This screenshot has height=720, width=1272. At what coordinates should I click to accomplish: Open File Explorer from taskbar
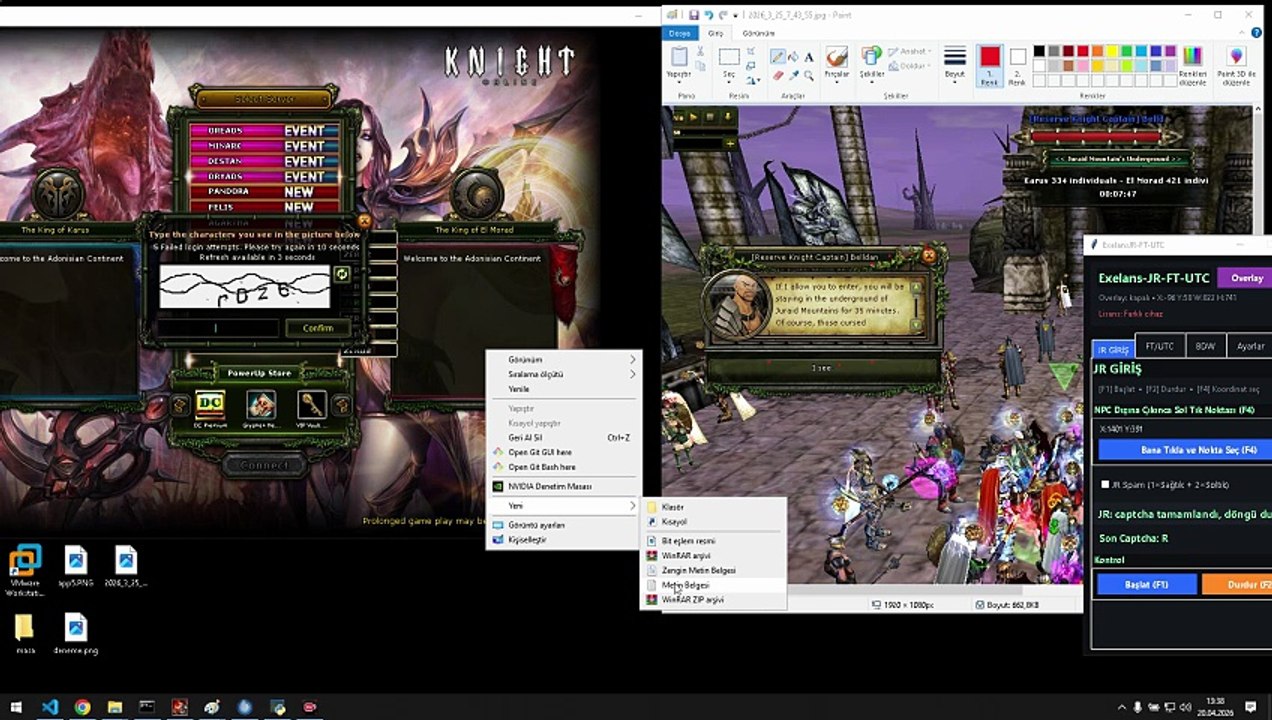[x=114, y=707]
